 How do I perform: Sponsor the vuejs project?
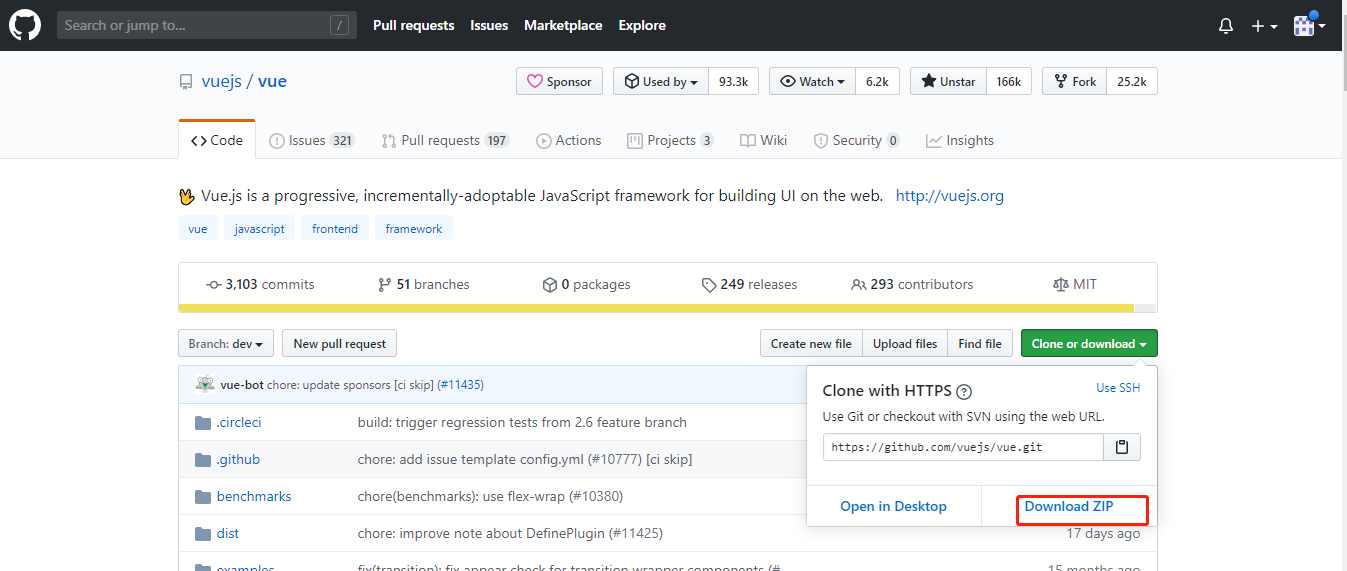pos(559,82)
